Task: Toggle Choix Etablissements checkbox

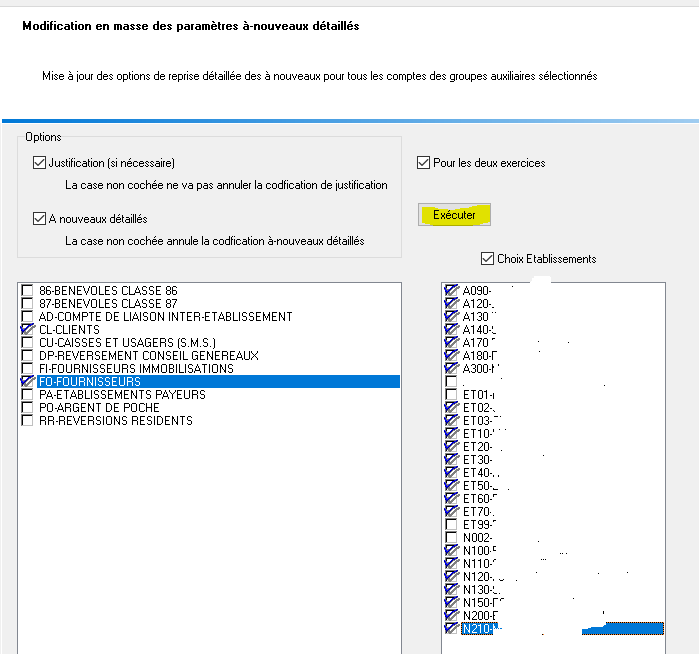Action: (x=487, y=259)
